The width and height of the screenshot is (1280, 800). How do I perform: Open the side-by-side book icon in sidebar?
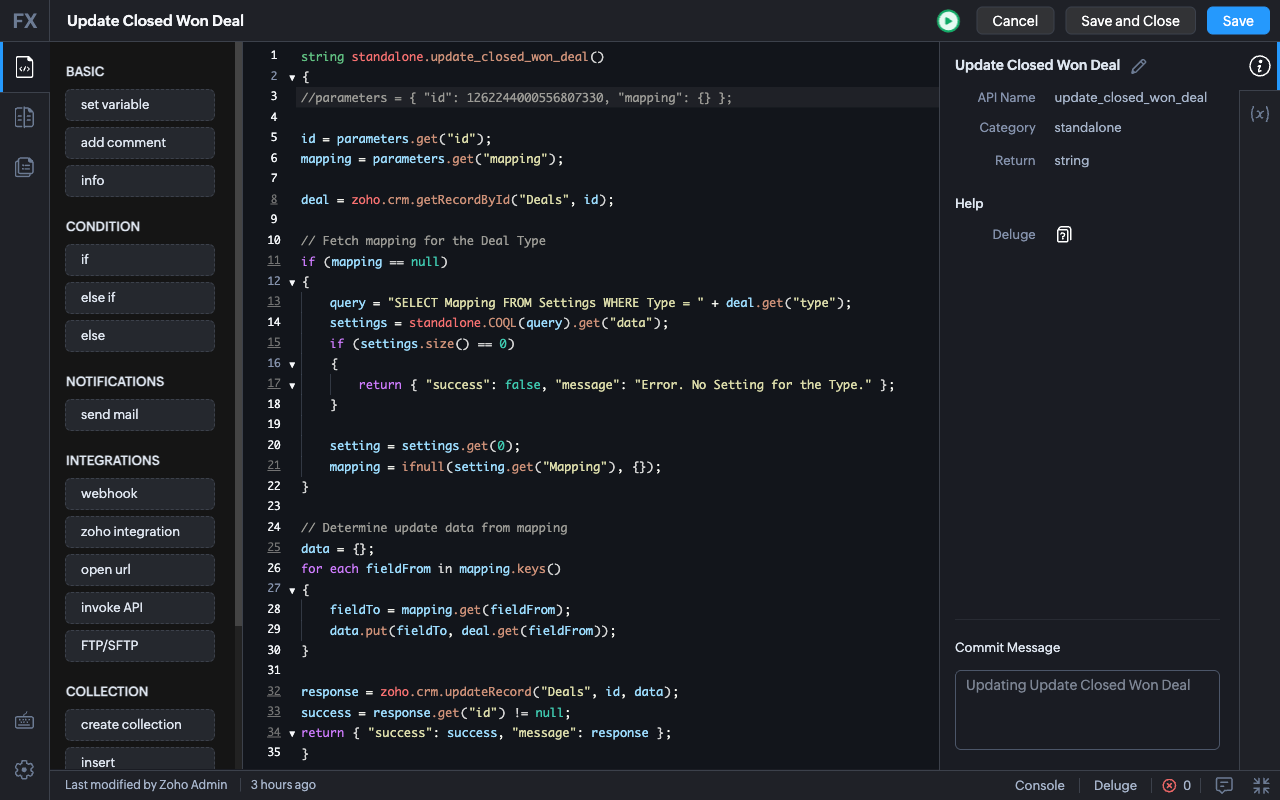coord(25,117)
